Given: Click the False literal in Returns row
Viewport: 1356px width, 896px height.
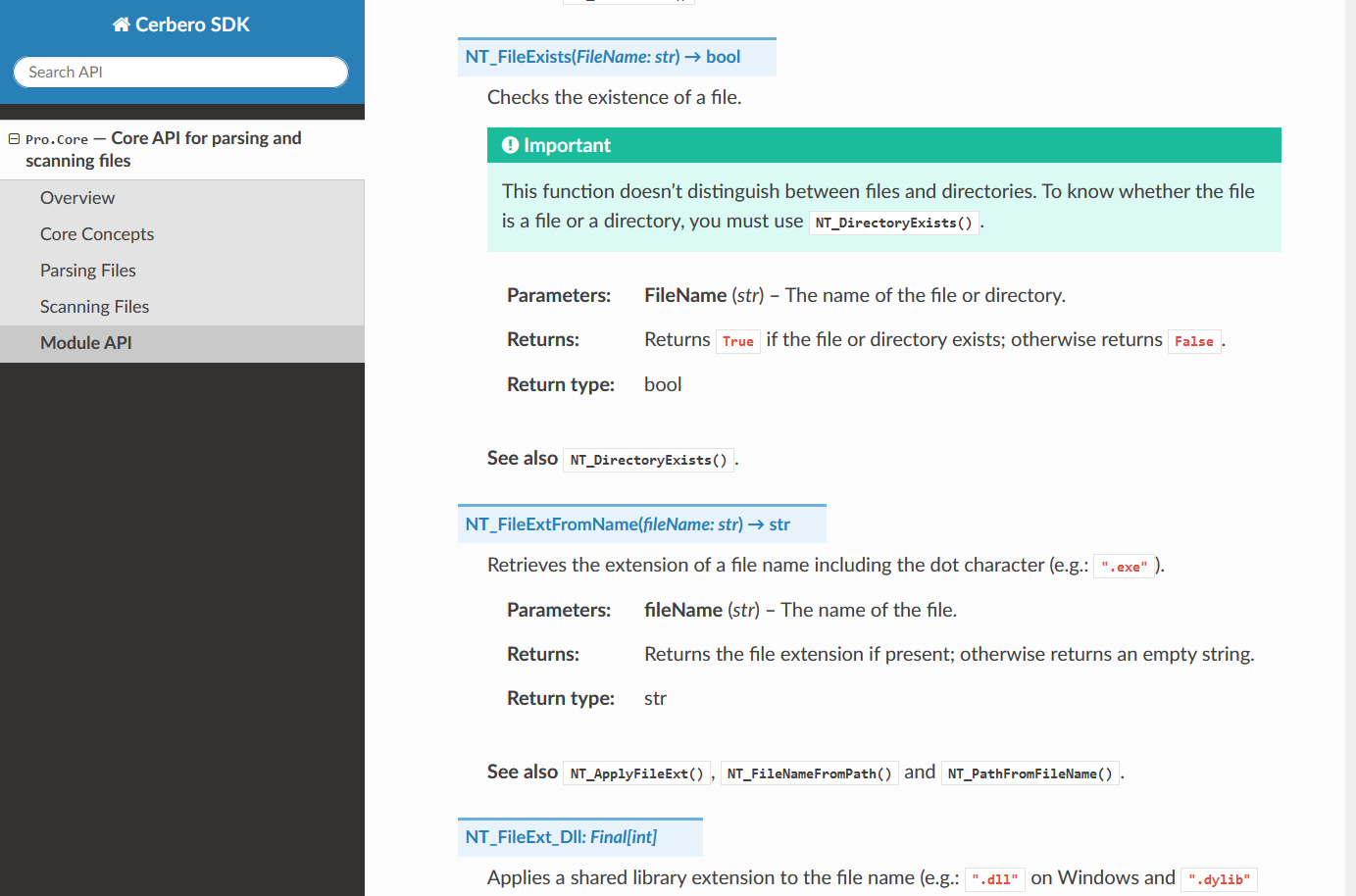Looking at the screenshot, I should pyautogui.click(x=1194, y=341).
